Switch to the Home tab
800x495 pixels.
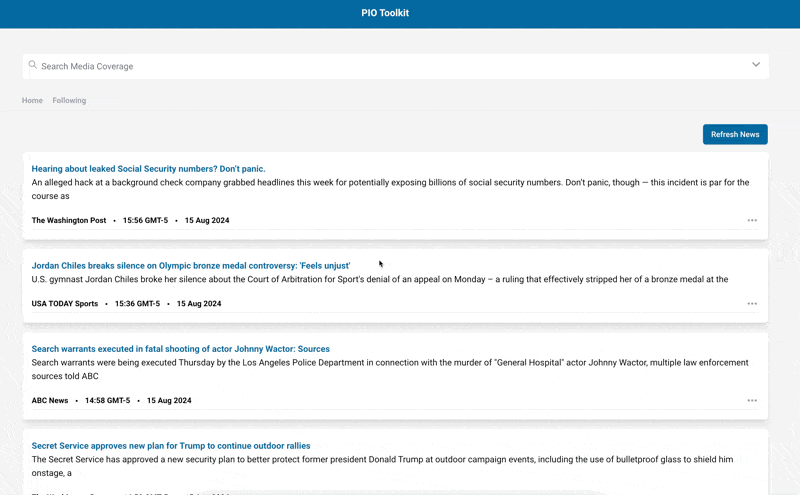click(x=32, y=100)
